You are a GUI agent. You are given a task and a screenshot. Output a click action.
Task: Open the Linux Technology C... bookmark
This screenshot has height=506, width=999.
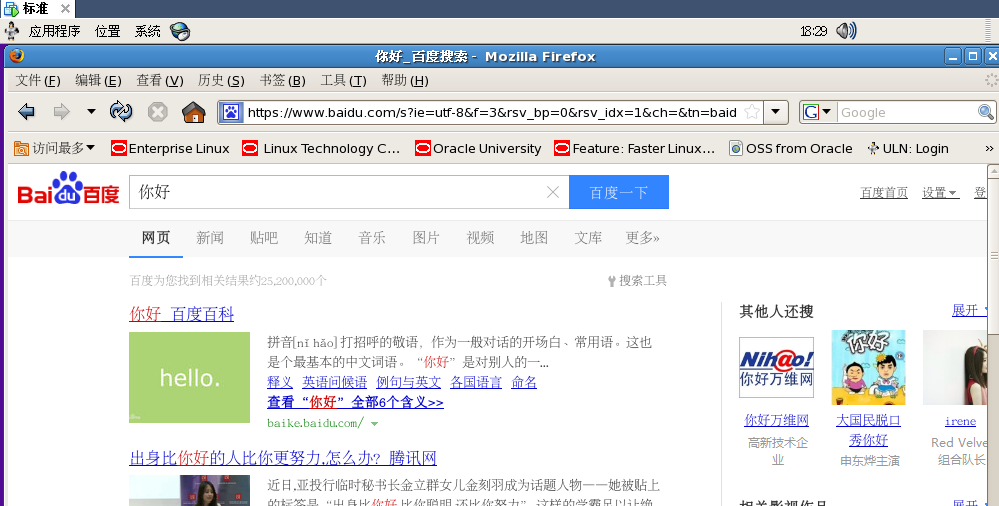[x=321, y=148]
